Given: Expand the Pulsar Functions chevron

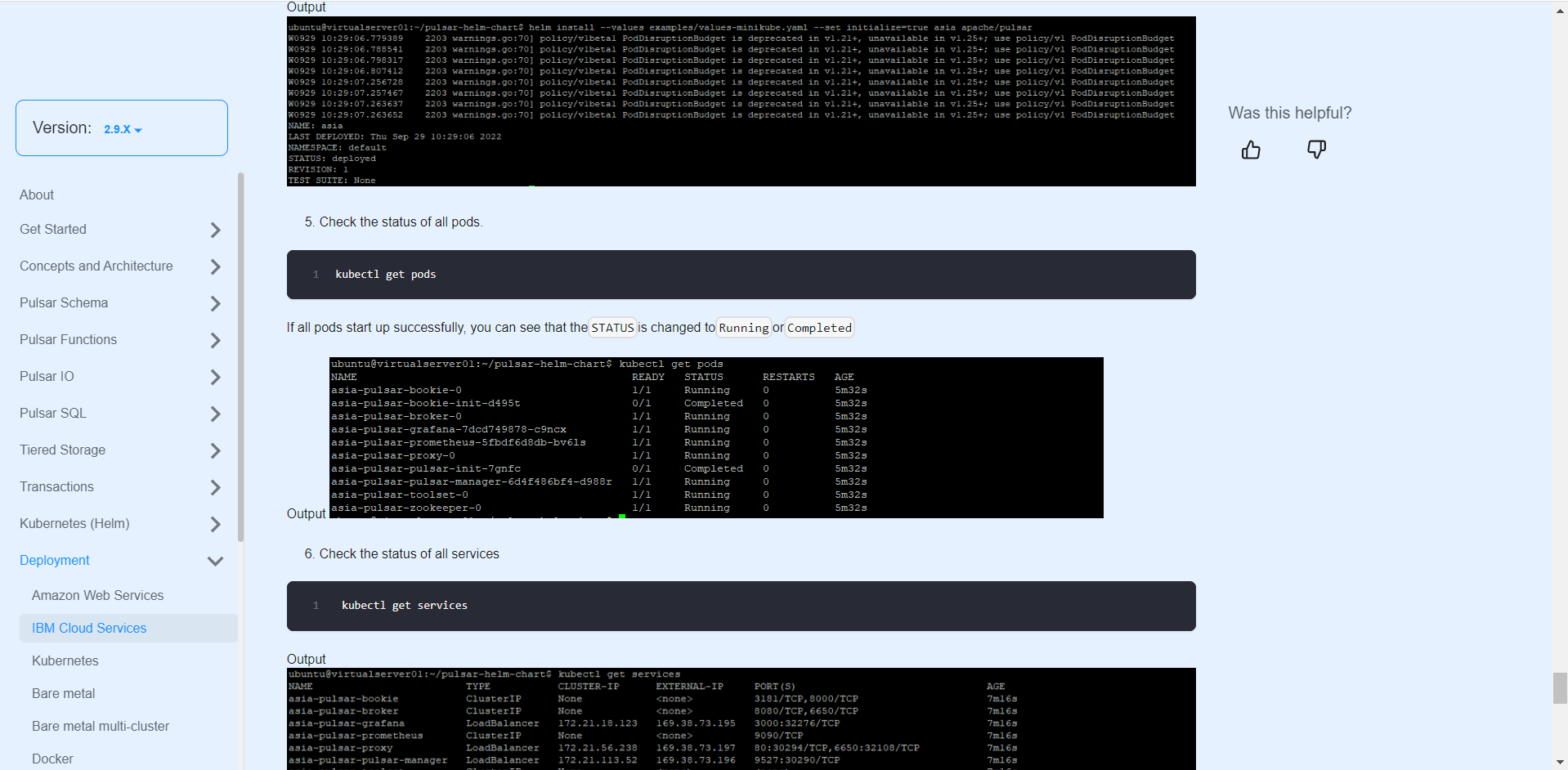Looking at the screenshot, I should tap(215, 340).
